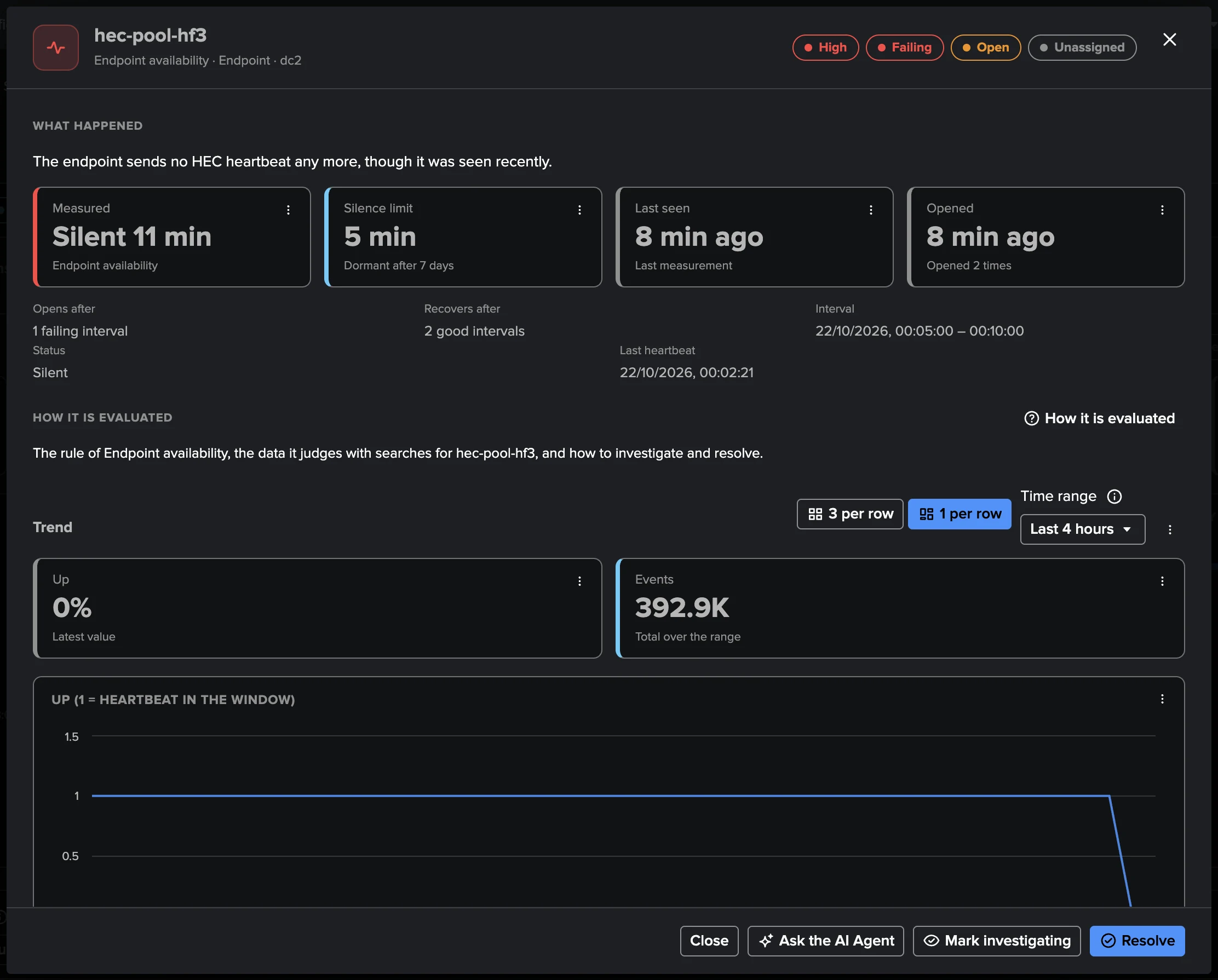Open the Trend section kebab menu
The height and width of the screenshot is (980, 1218).
coord(1170,530)
